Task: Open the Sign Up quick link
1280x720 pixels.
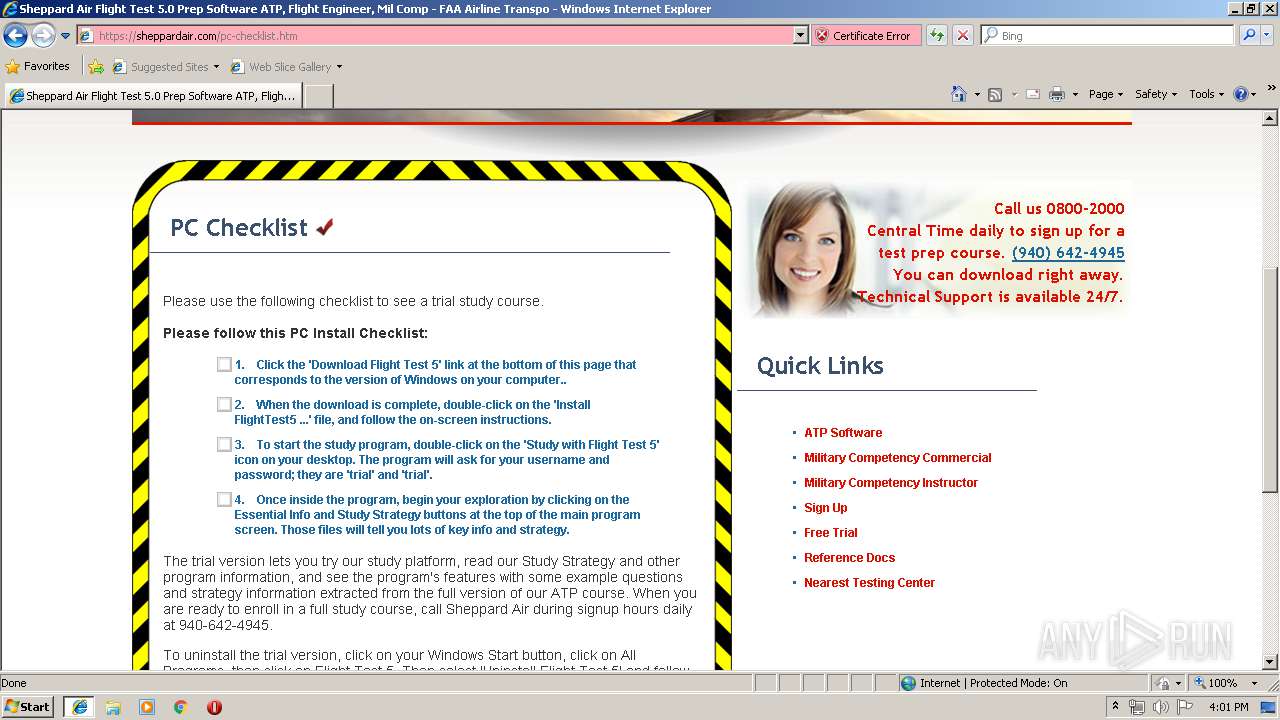Action: click(x=826, y=508)
